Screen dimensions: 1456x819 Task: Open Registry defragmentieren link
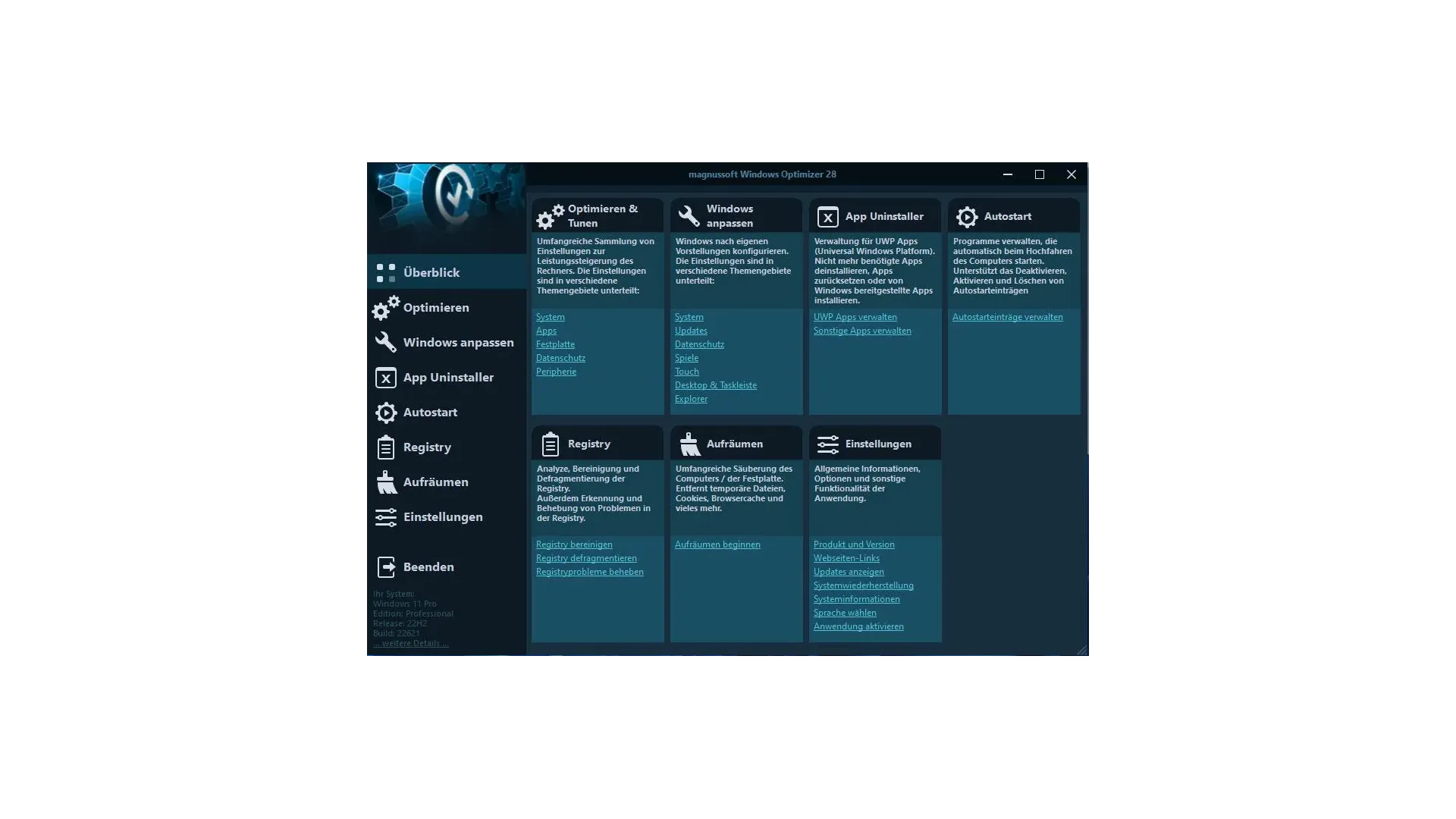(x=586, y=559)
